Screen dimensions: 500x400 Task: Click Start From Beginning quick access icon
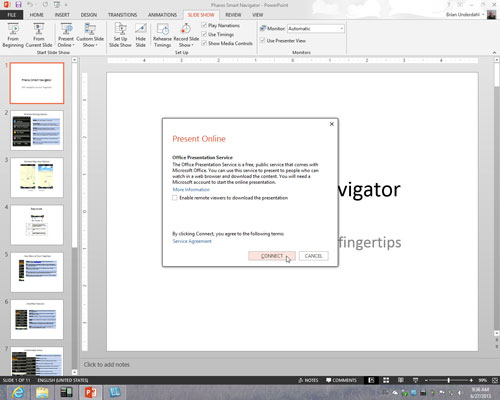point(57,5)
